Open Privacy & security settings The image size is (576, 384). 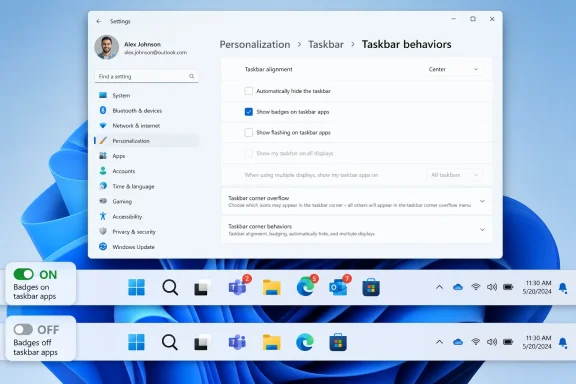pos(147,232)
